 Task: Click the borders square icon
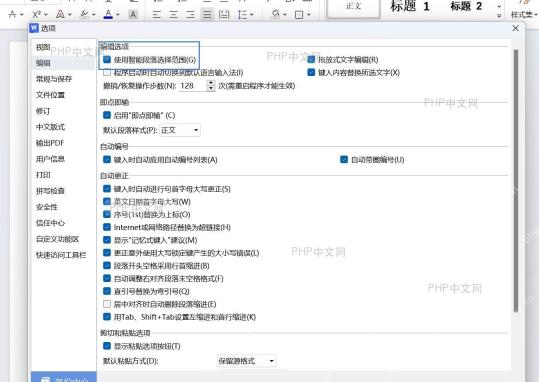click(x=299, y=14)
